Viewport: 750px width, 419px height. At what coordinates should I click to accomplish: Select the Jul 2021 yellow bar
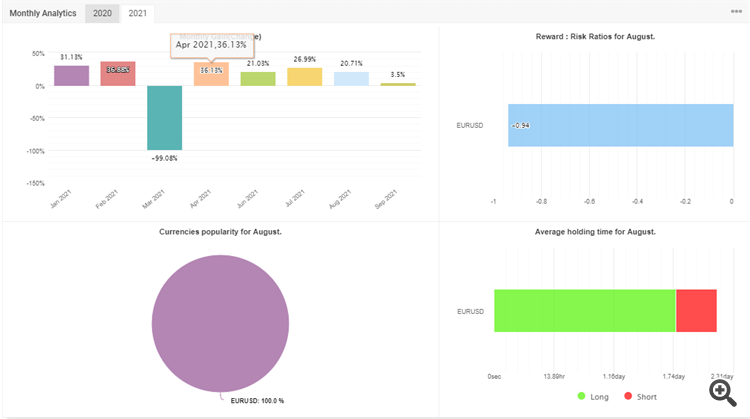click(x=305, y=77)
